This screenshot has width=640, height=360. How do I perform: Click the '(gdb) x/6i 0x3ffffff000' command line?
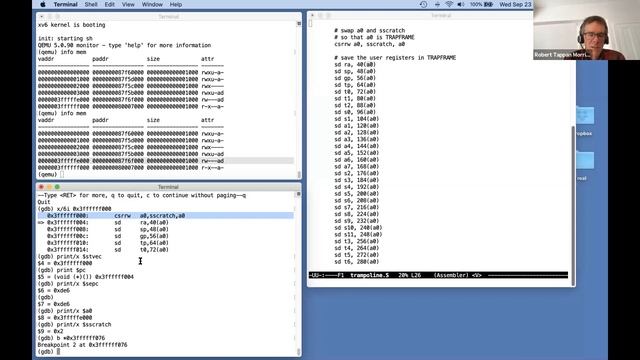point(74,209)
